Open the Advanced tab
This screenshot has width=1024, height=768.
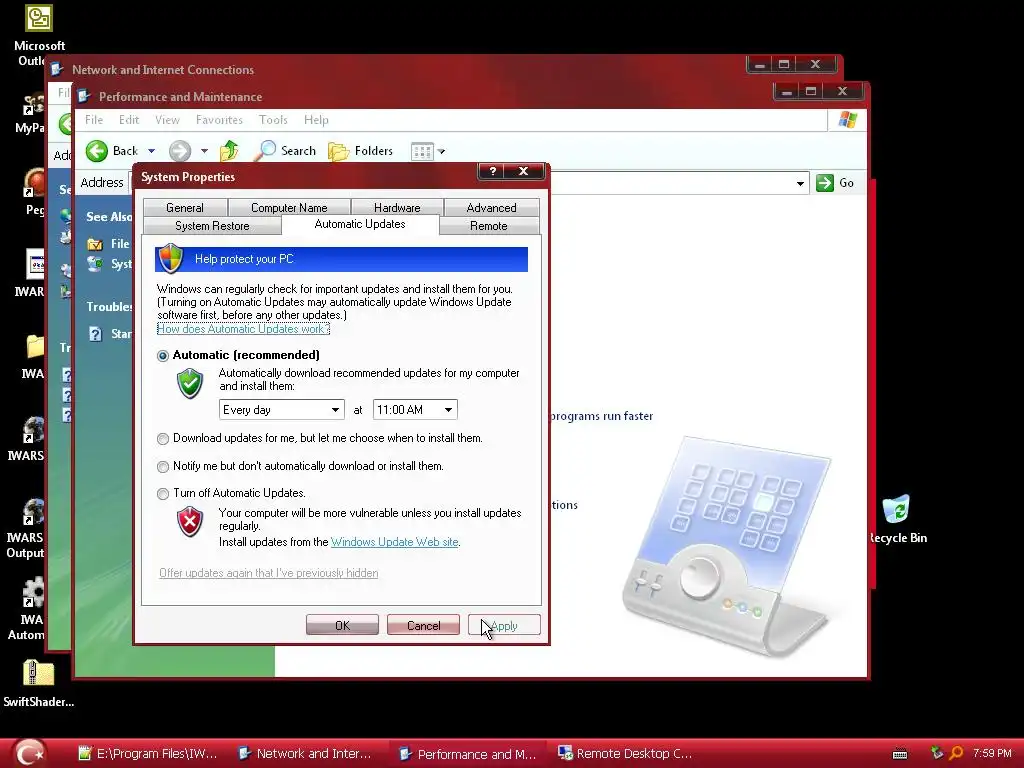[491, 208]
